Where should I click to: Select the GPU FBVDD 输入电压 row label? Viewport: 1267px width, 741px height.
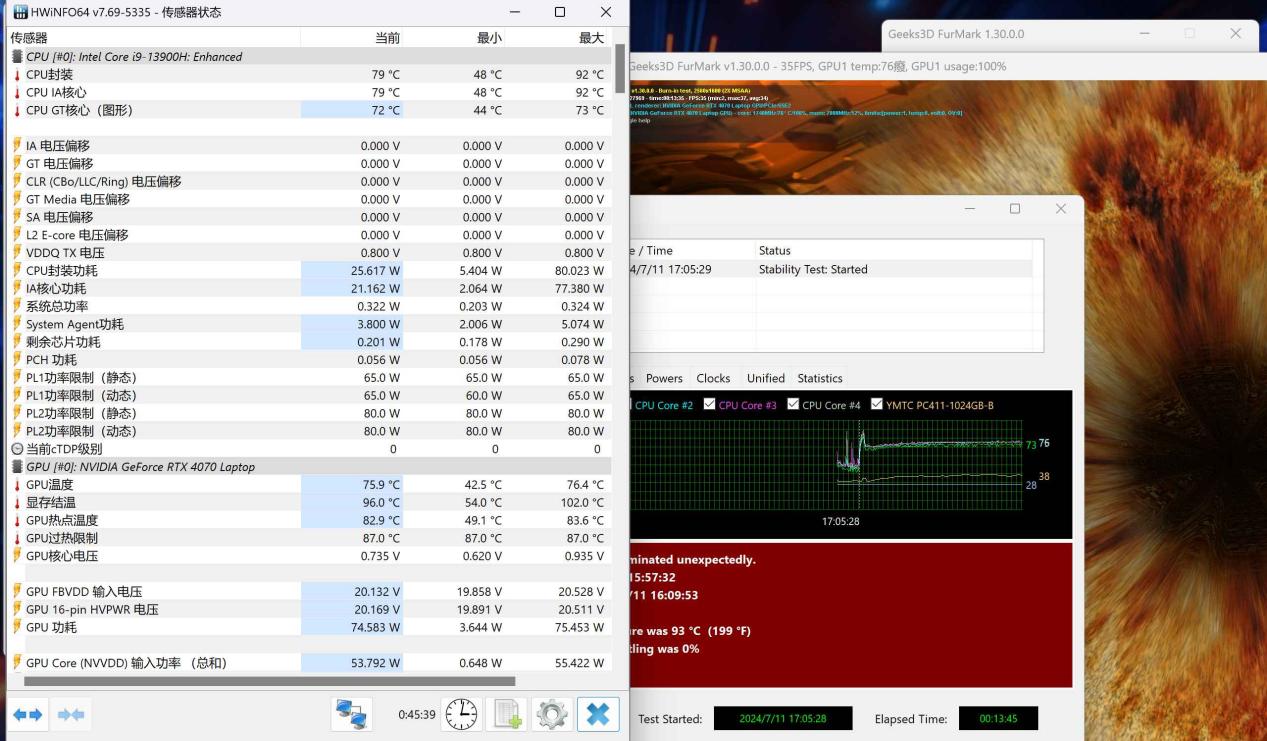pos(84,592)
